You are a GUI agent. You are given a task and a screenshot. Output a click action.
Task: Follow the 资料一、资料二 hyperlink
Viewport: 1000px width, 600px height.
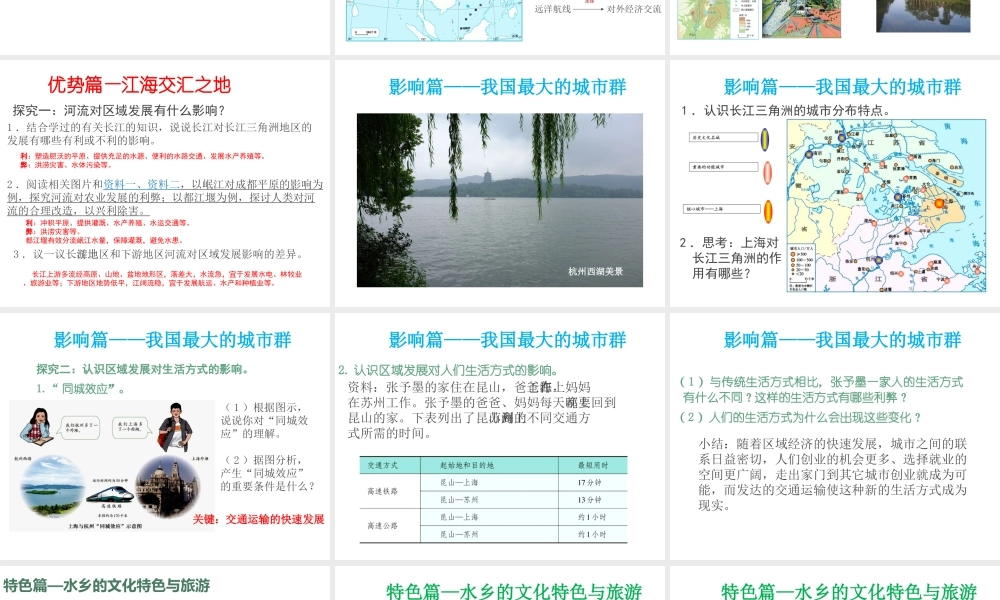pos(142,184)
